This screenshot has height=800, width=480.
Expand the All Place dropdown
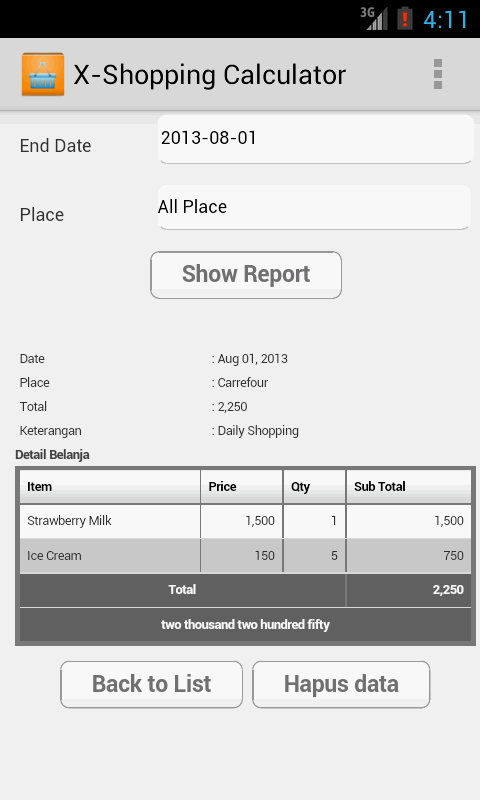[314, 207]
